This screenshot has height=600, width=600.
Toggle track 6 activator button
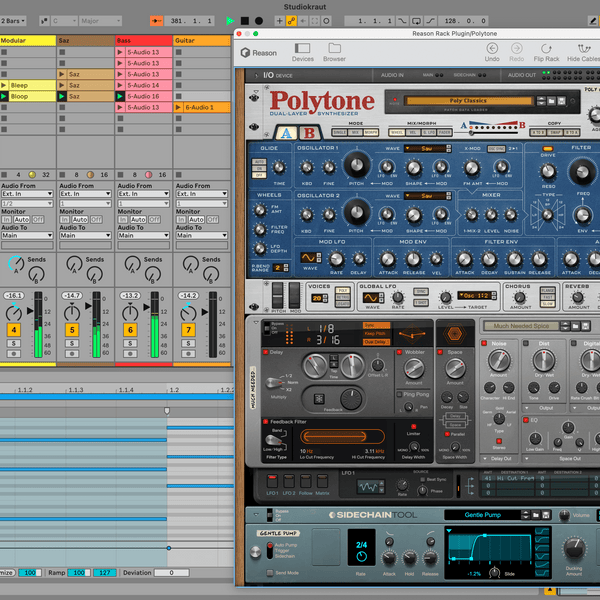(130, 330)
